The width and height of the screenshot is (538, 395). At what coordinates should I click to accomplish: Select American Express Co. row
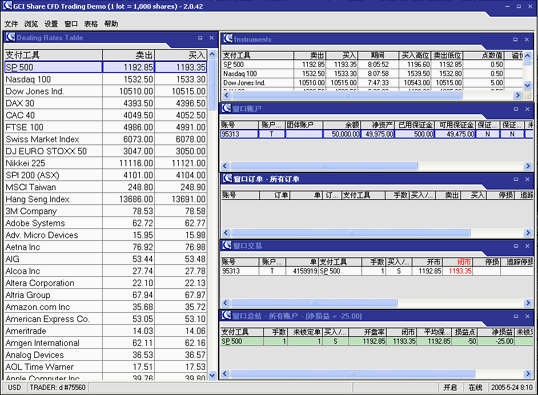pyautogui.click(x=106, y=319)
